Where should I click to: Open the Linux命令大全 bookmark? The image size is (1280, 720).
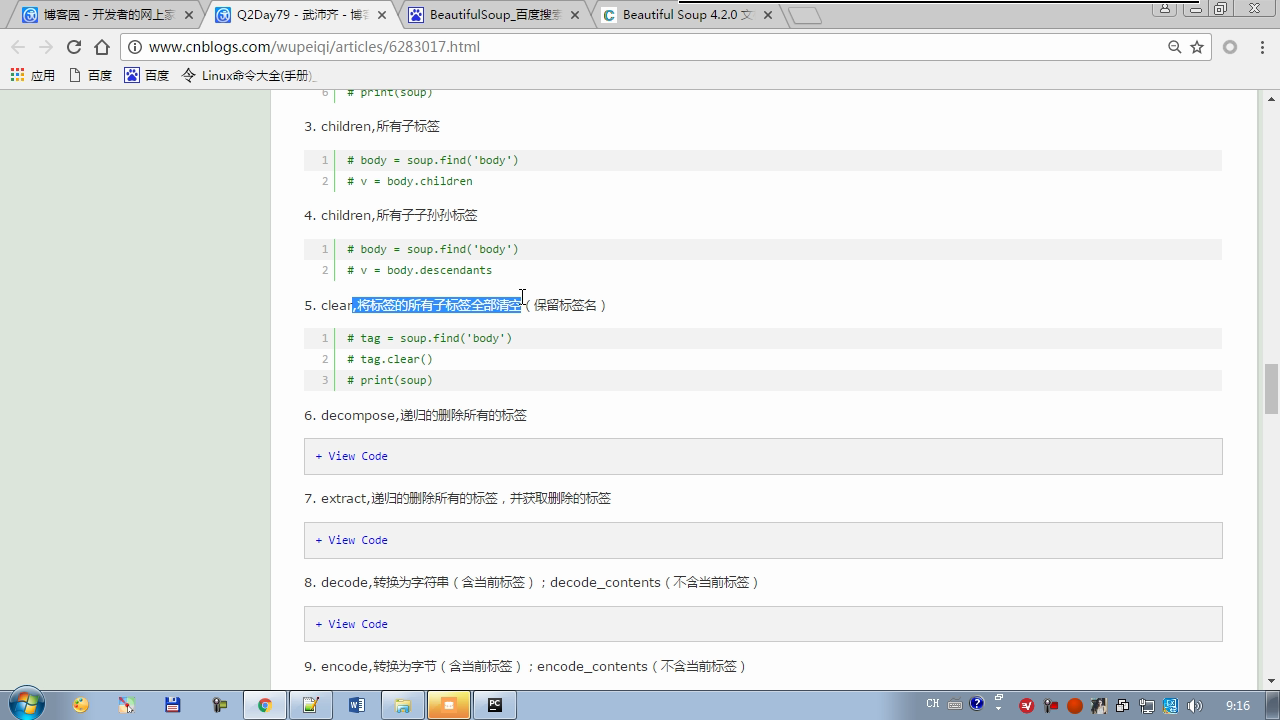[x=248, y=75]
